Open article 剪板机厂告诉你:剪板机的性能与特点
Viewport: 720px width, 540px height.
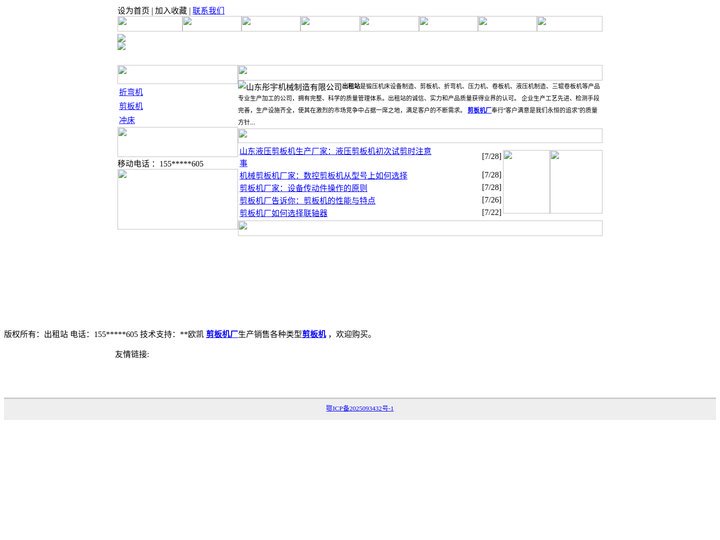(x=307, y=200)
